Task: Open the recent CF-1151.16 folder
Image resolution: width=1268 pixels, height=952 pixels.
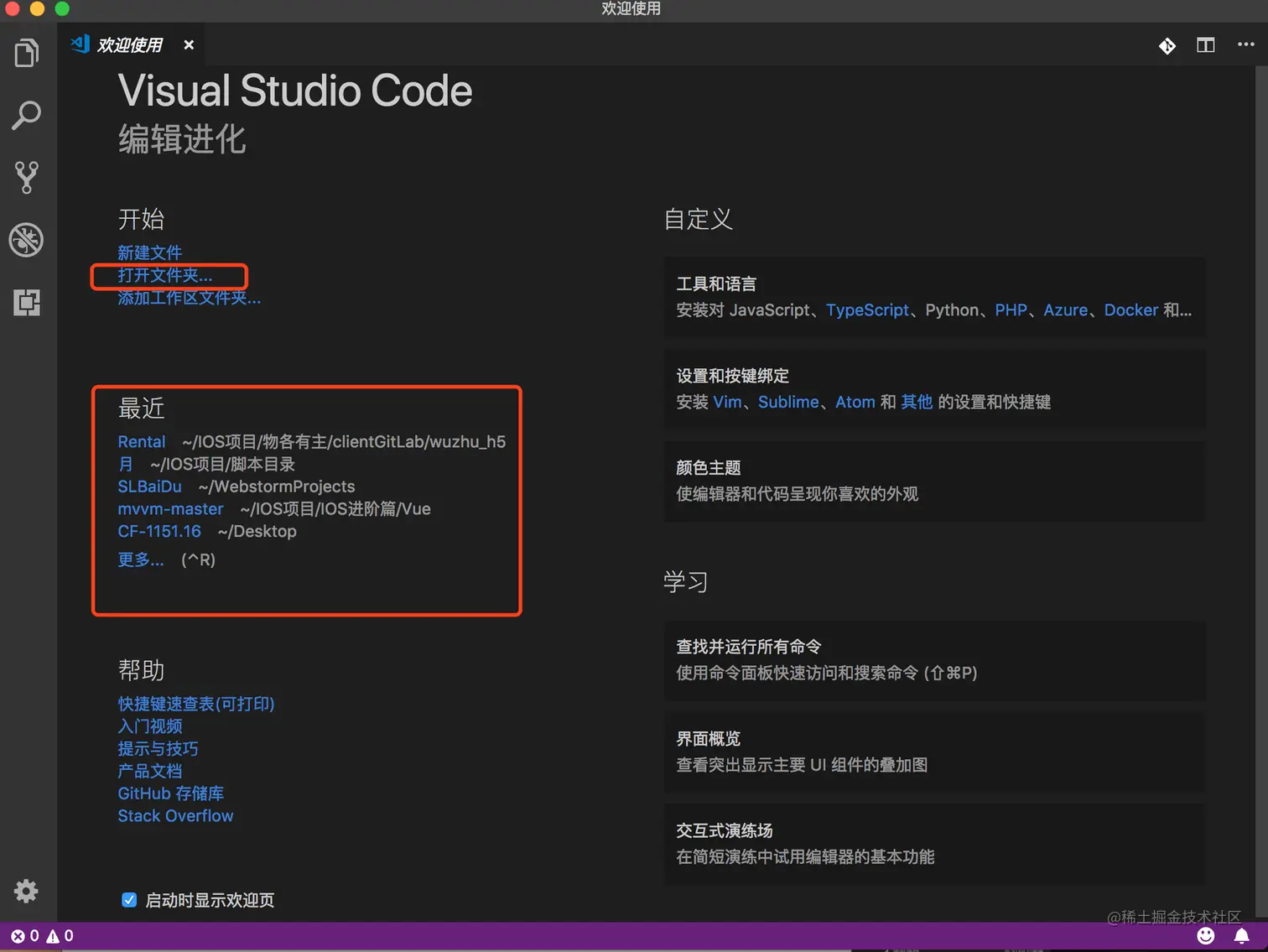Action: (159, 532)
